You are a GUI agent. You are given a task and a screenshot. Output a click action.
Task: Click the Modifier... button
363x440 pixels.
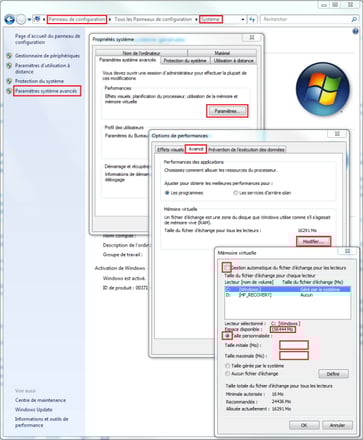point(313,241)
